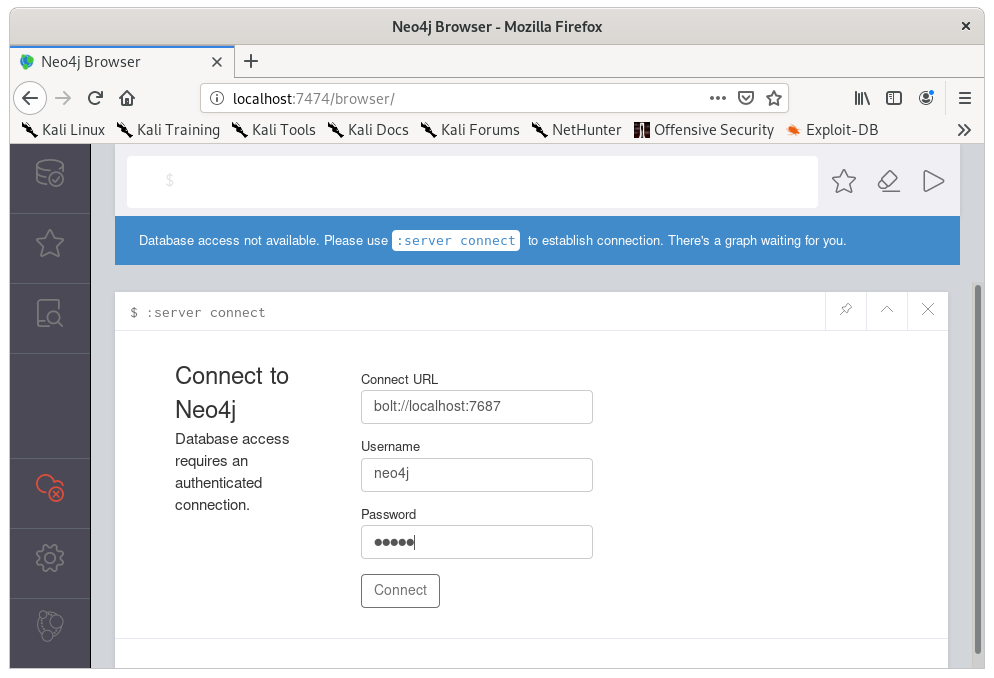The height and width of the screenshot is (678, 994).
Task: Click the page vertical scrollbar
Action: 979,469
